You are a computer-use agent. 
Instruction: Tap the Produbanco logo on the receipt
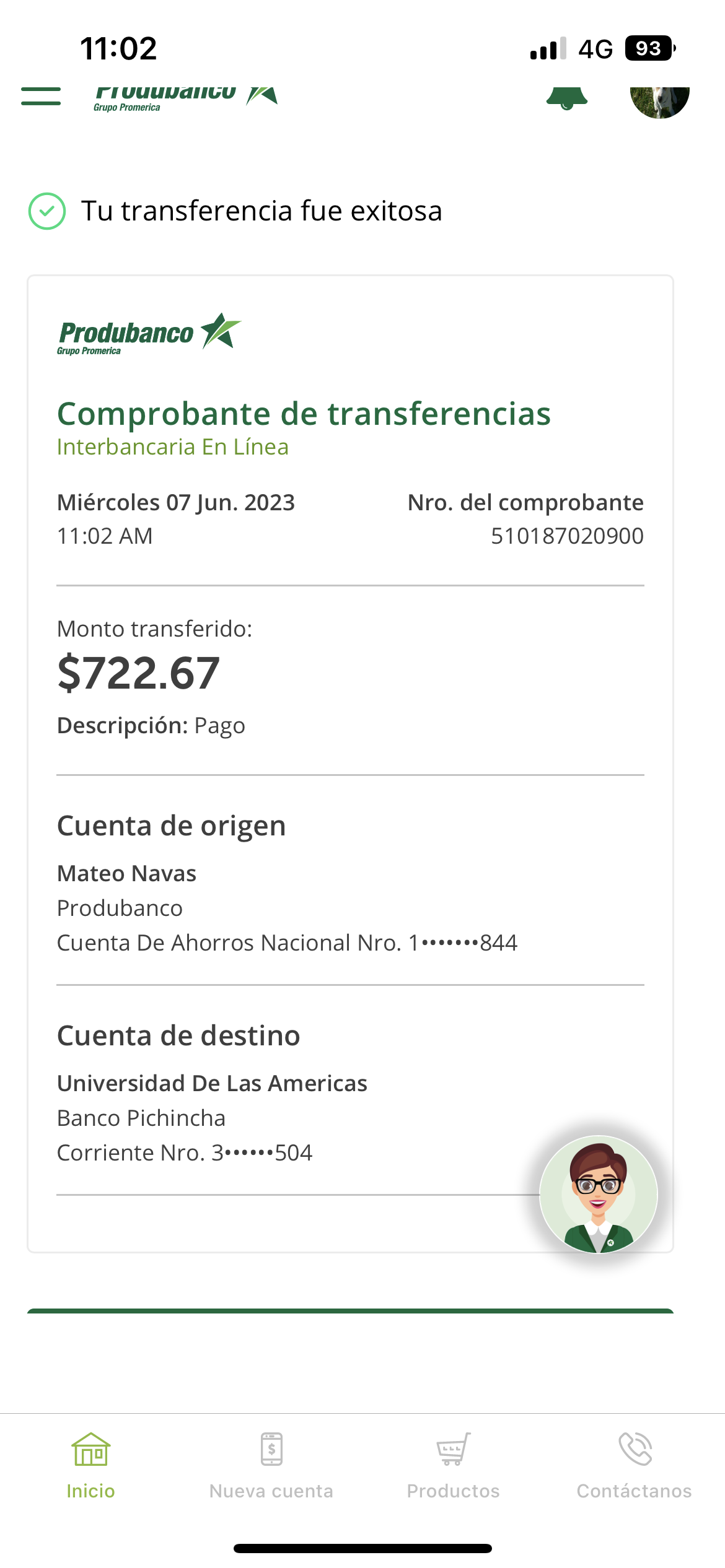tap(149, 334)
